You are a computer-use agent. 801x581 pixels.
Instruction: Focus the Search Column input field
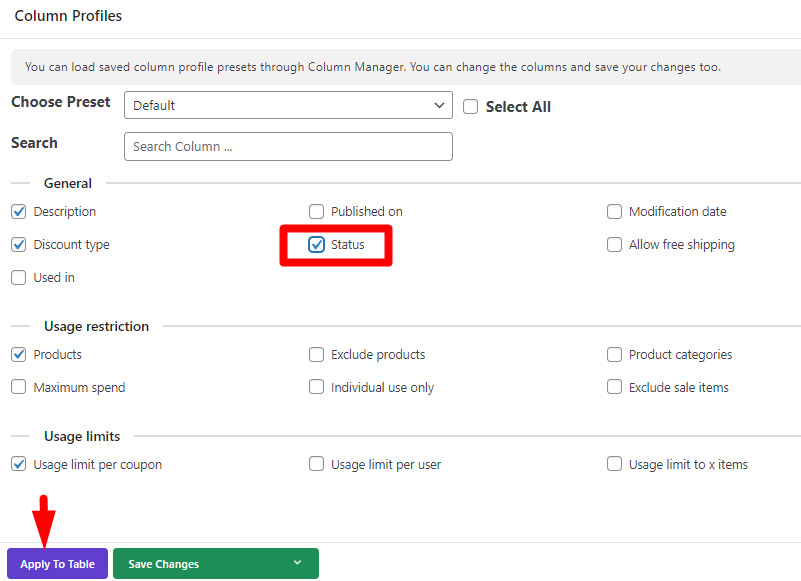click(288, 147)
